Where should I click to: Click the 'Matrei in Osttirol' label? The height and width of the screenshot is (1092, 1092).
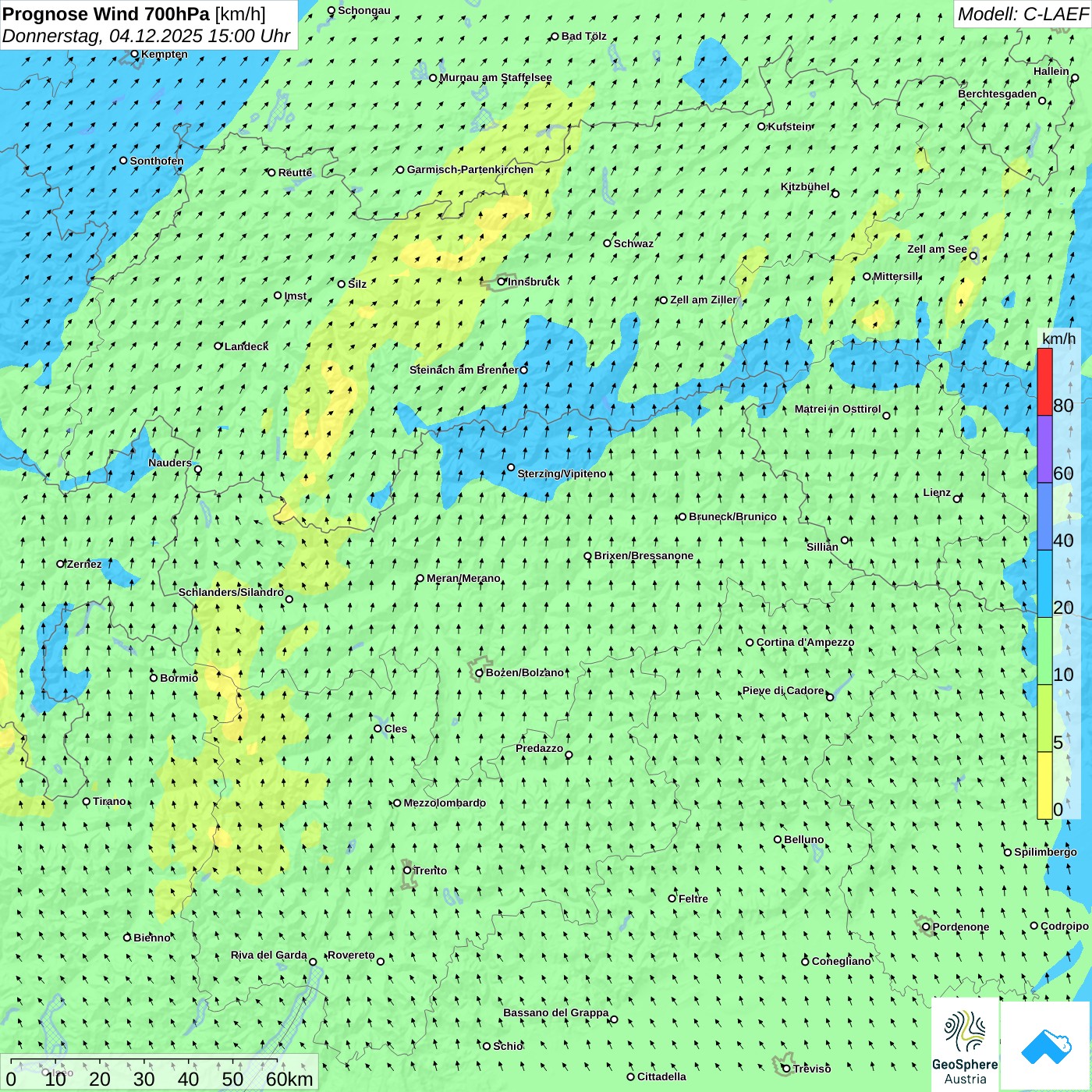pos(838,409)
